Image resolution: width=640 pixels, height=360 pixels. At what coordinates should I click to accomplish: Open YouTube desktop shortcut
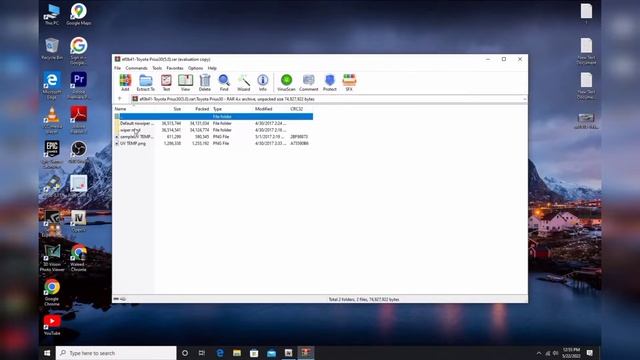click(x=52, y=325)
